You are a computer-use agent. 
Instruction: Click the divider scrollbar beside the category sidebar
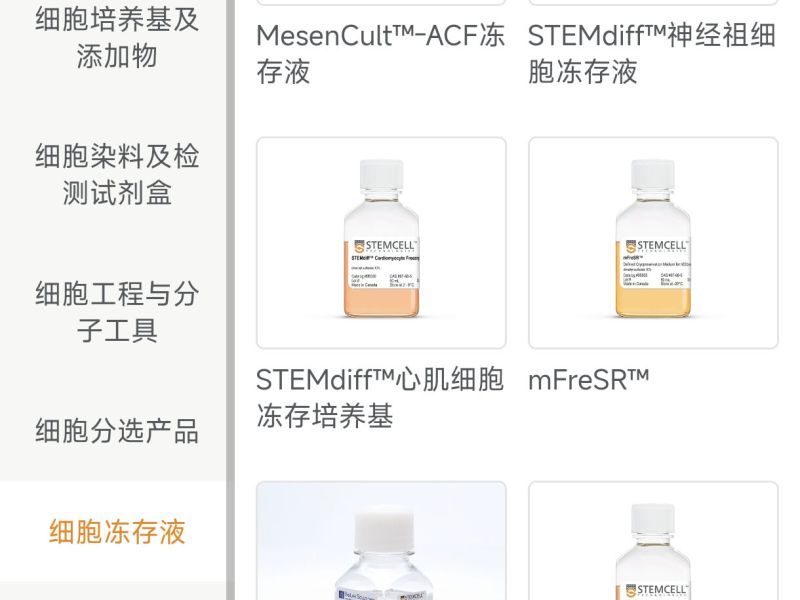click(x=231, y=300)
